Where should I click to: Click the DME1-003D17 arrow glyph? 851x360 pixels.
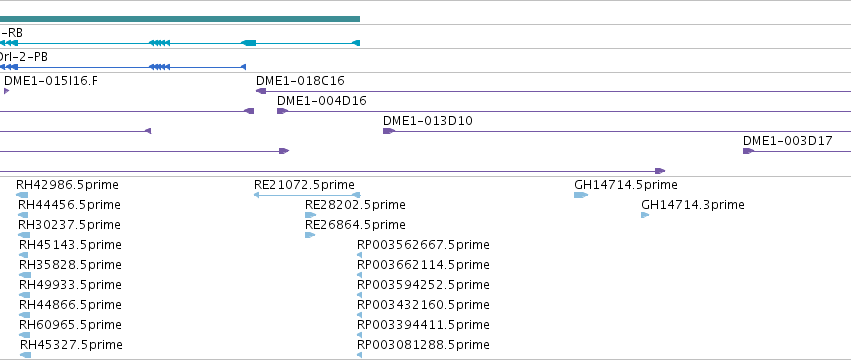pos(748,151)
